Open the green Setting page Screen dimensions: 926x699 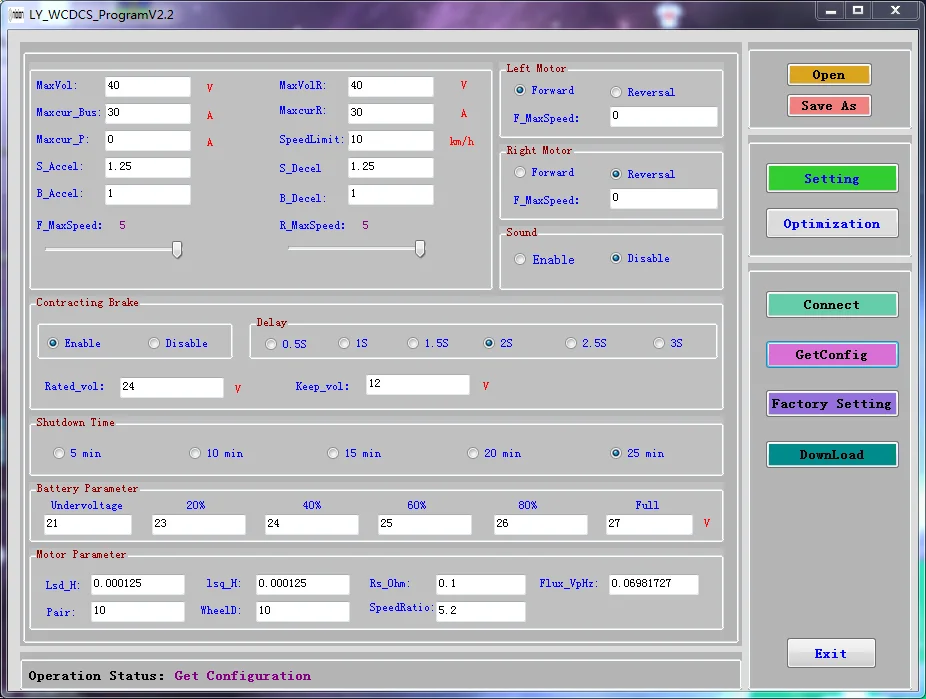coord(831,179)
